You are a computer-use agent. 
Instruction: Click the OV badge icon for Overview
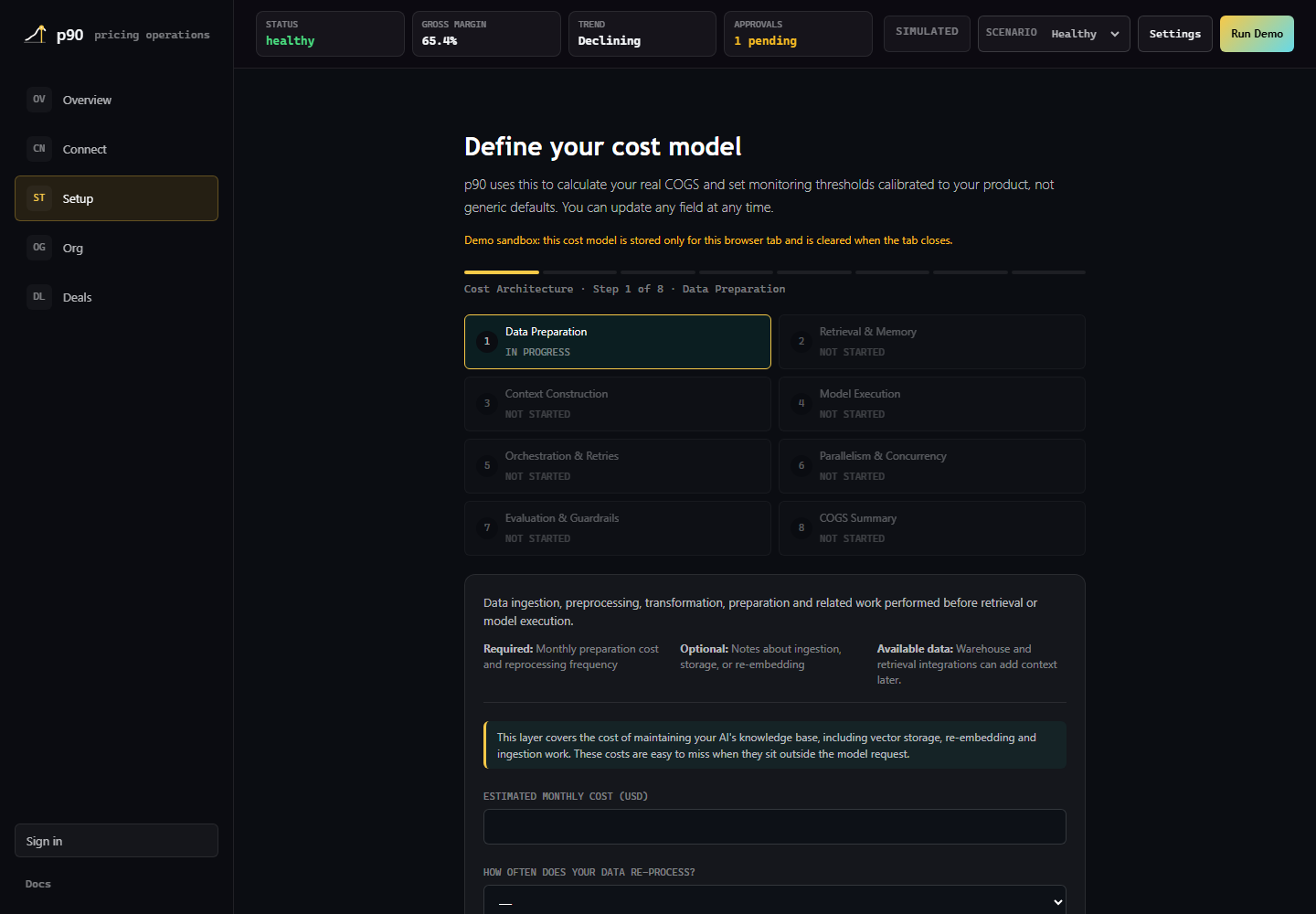tap(39, 100)
